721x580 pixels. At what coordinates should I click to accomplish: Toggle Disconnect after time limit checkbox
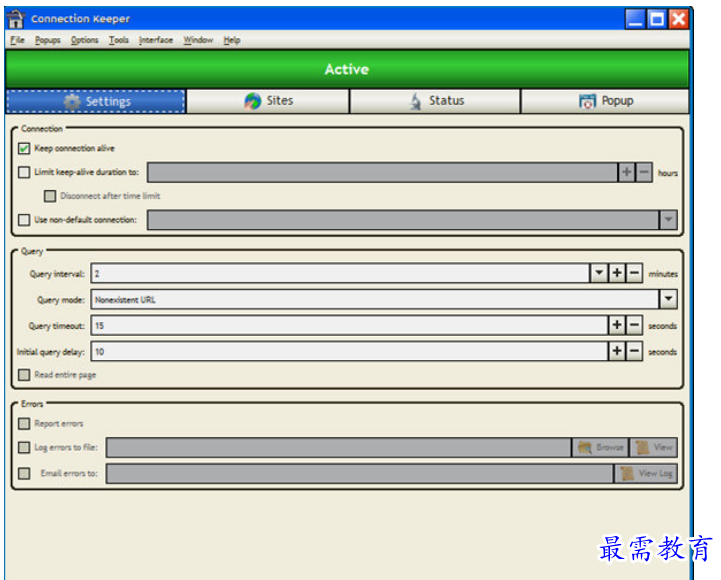coord(50,196)
